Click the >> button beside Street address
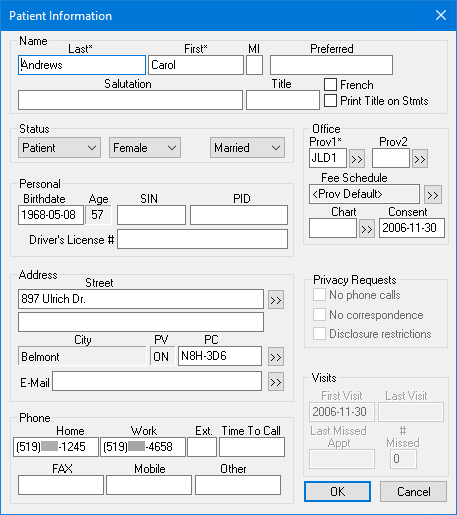This screenshot has width=457, height=515. click(x=276, y=300)
